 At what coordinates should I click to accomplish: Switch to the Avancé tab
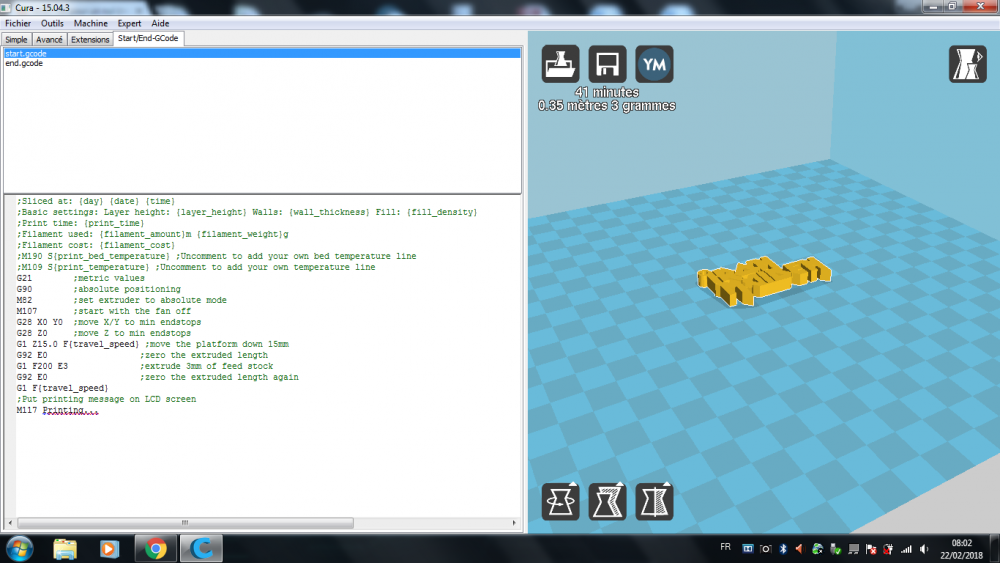click(x=49, y=40)
